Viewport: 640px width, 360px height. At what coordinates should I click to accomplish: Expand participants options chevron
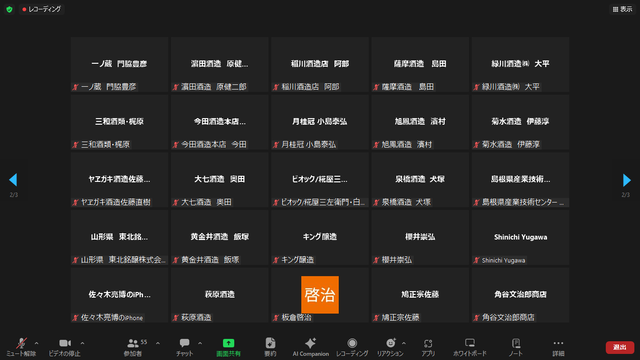click(x=158, y=343)
